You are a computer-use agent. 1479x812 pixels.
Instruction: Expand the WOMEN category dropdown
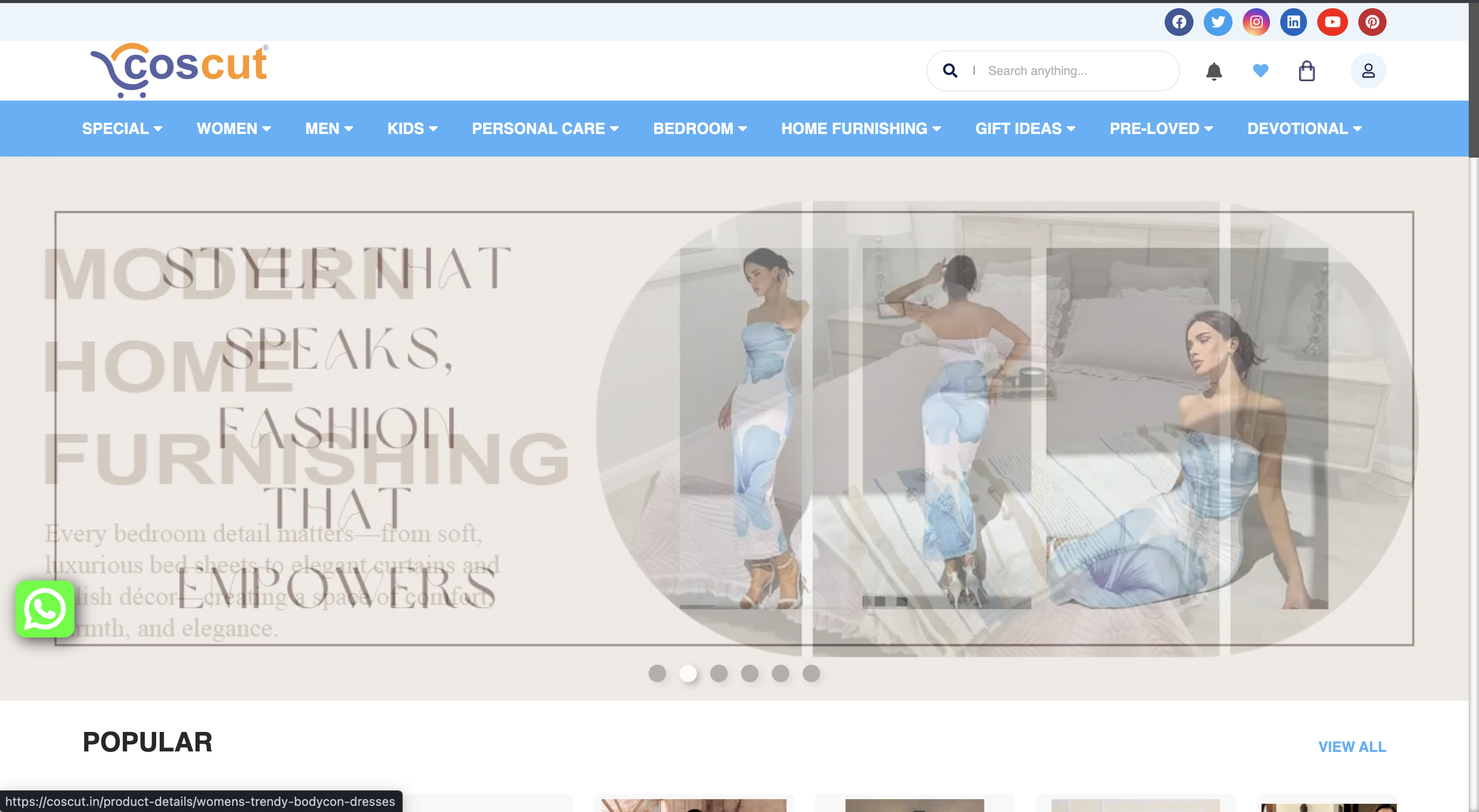click(234, 128)
